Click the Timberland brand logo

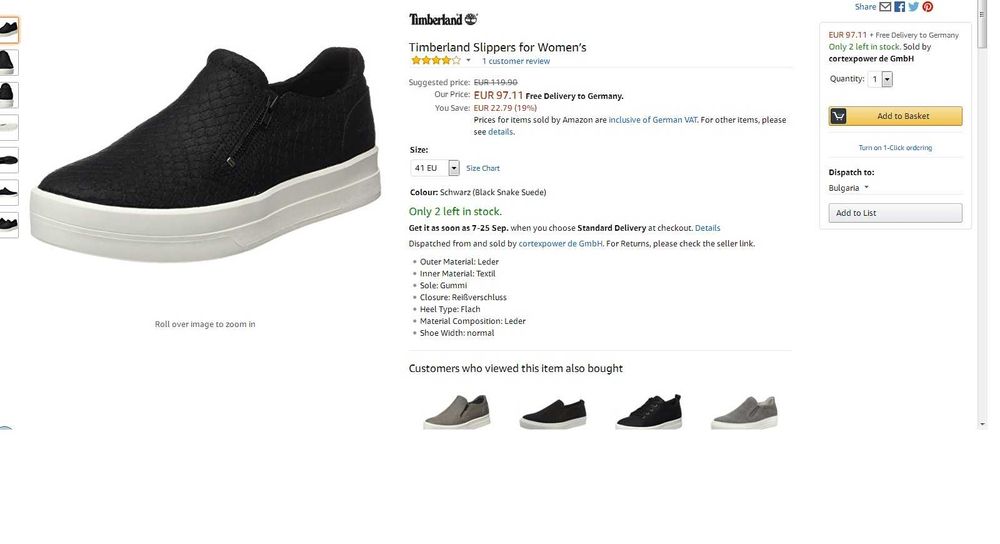point(443,19)
